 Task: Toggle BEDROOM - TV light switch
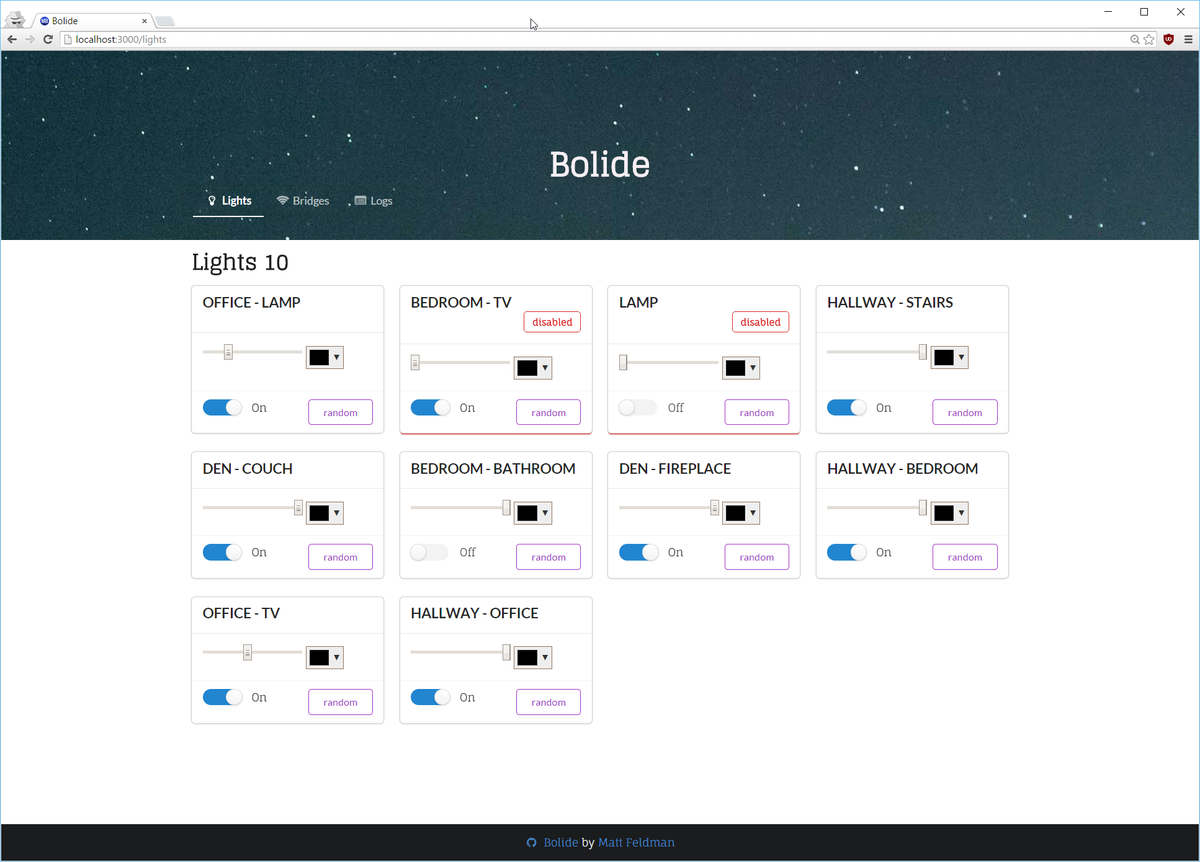point(431,408)
